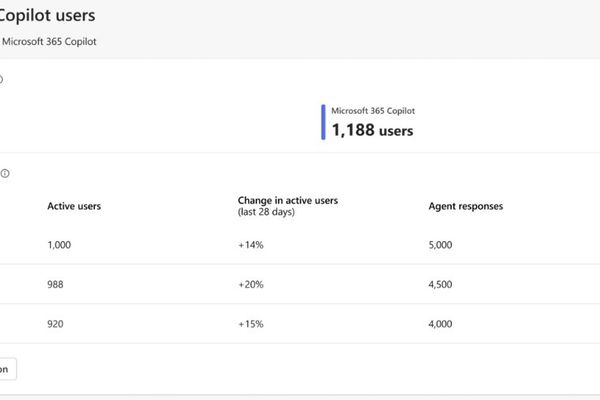The width and height of the screenshot is (600, 400).
Task: Click the +14% change value
Action: tap(251, 245)
